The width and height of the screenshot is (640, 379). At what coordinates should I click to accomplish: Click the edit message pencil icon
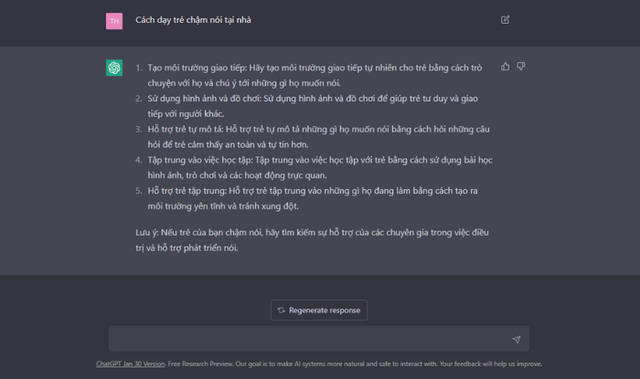click(505, 20)
